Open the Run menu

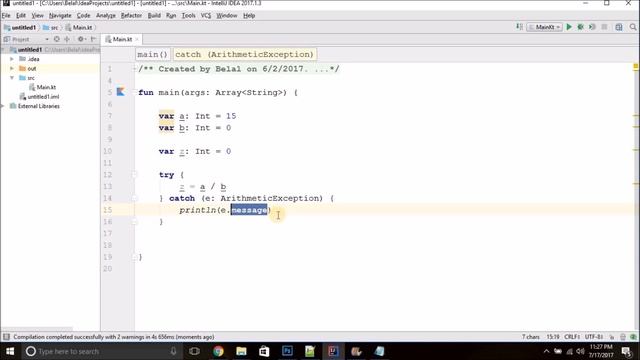tap(171, 16)
